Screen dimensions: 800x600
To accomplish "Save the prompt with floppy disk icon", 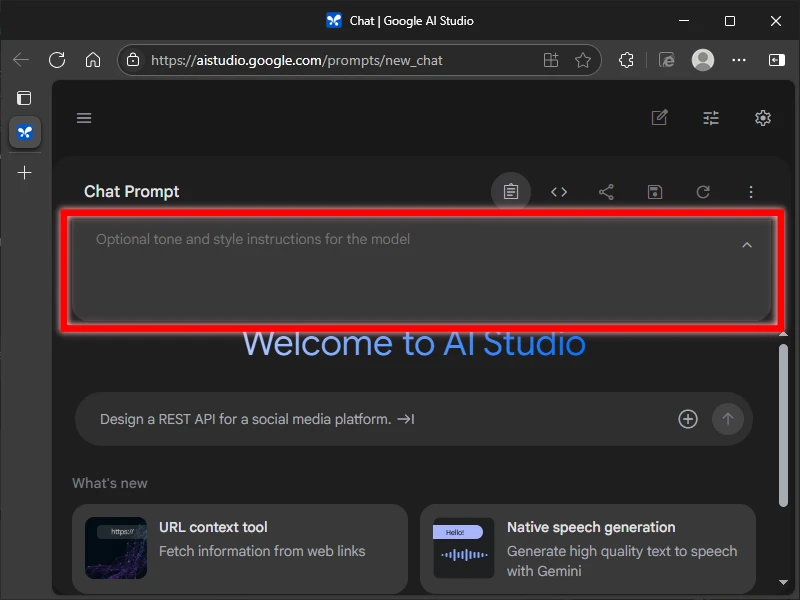I will coord(655,192).
